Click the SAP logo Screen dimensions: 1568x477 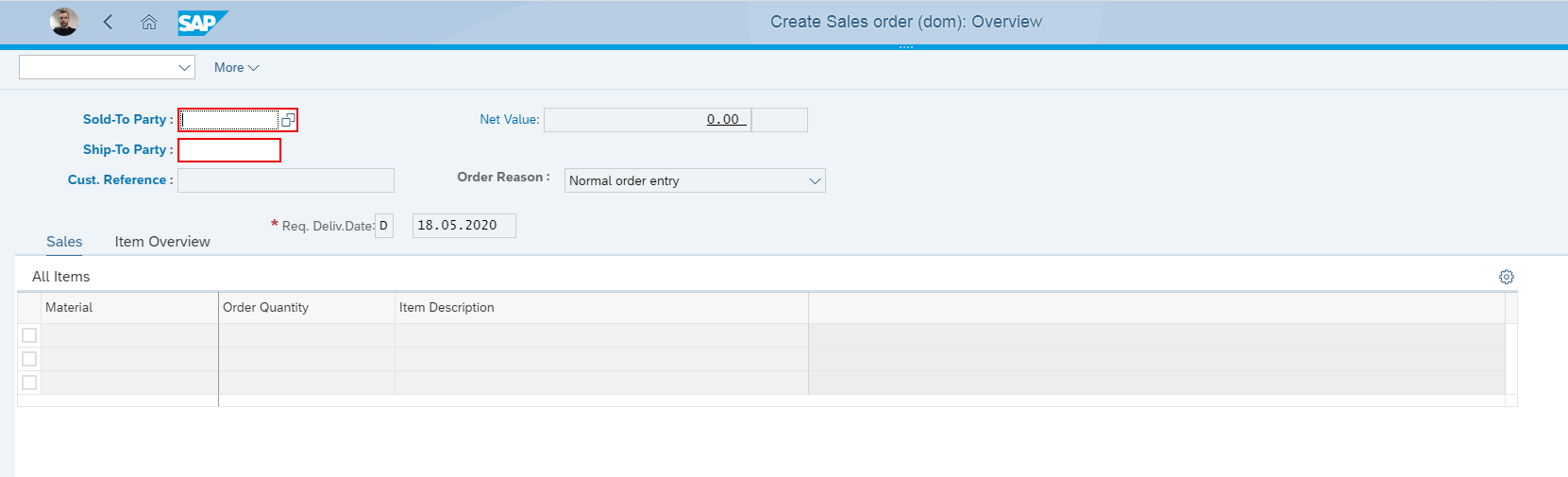coord(202,22)
